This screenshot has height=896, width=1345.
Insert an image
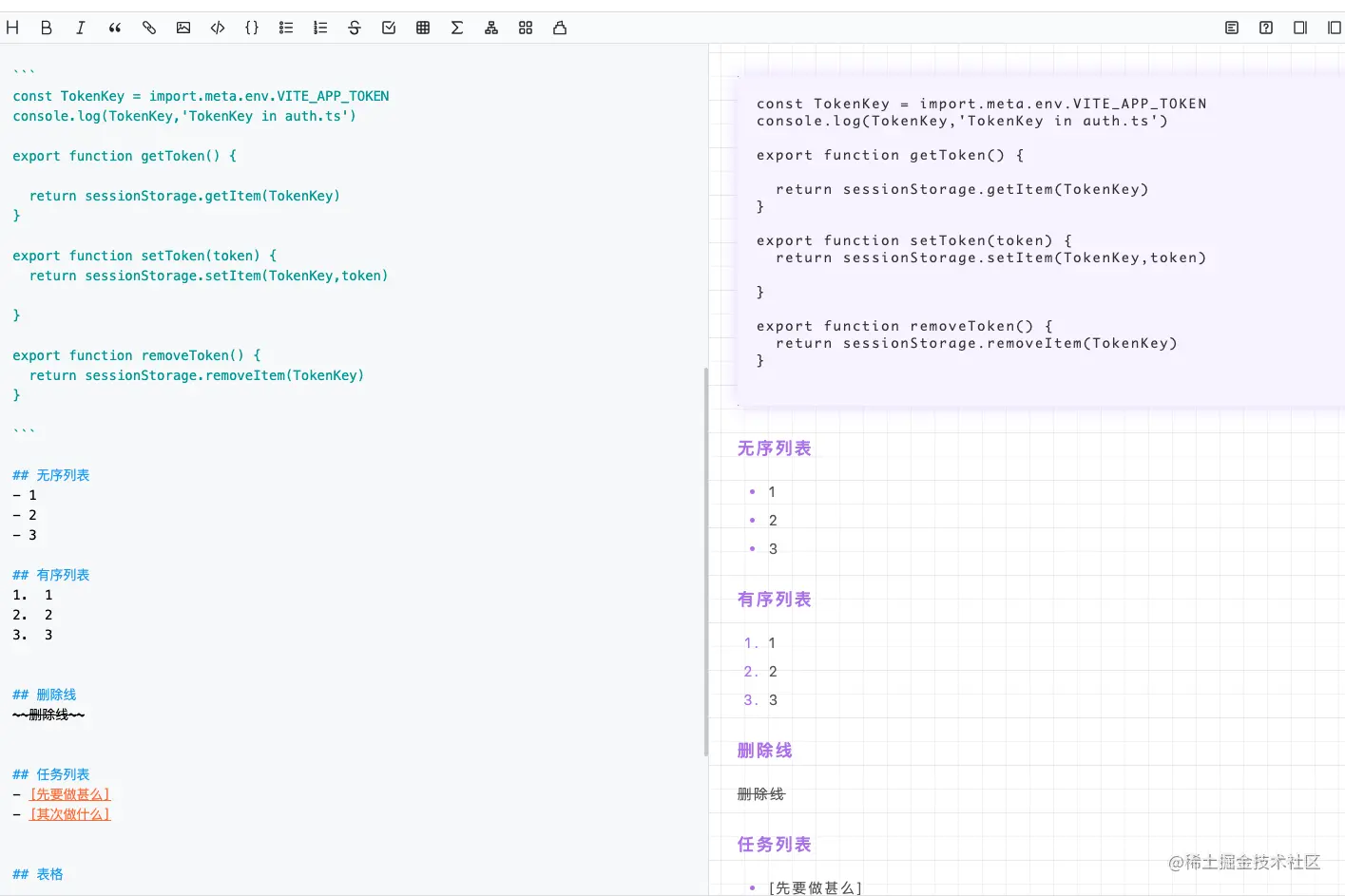[x=183, y=28]
